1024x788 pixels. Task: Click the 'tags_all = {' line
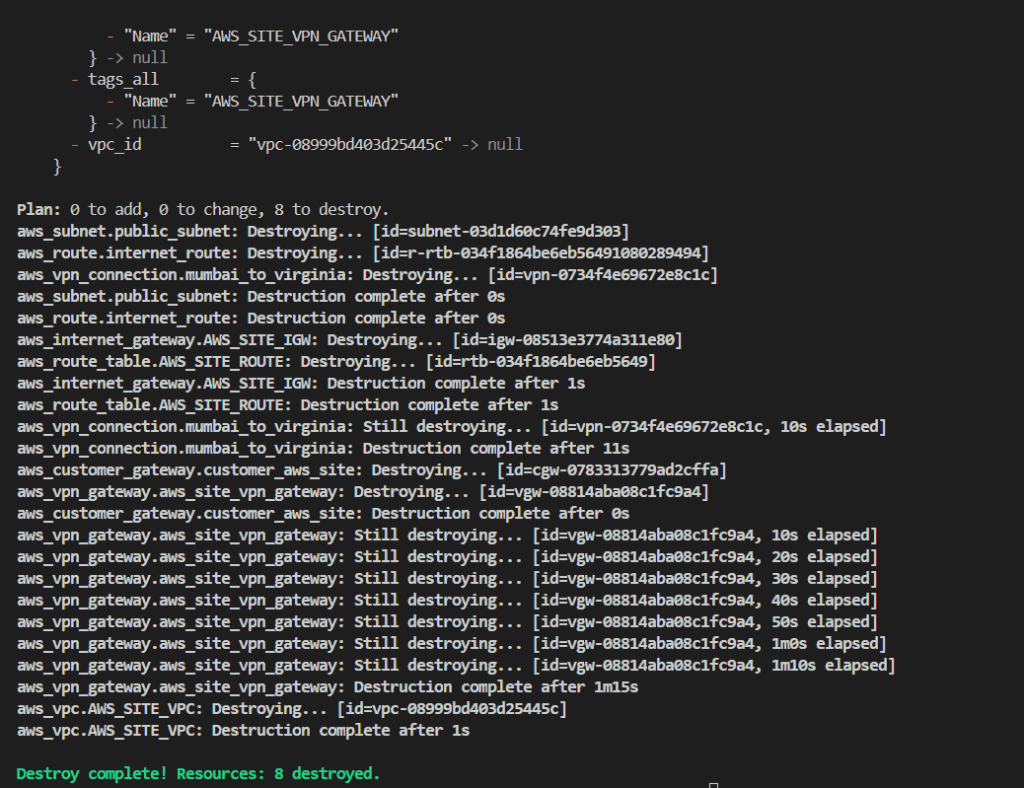(163, 80)
